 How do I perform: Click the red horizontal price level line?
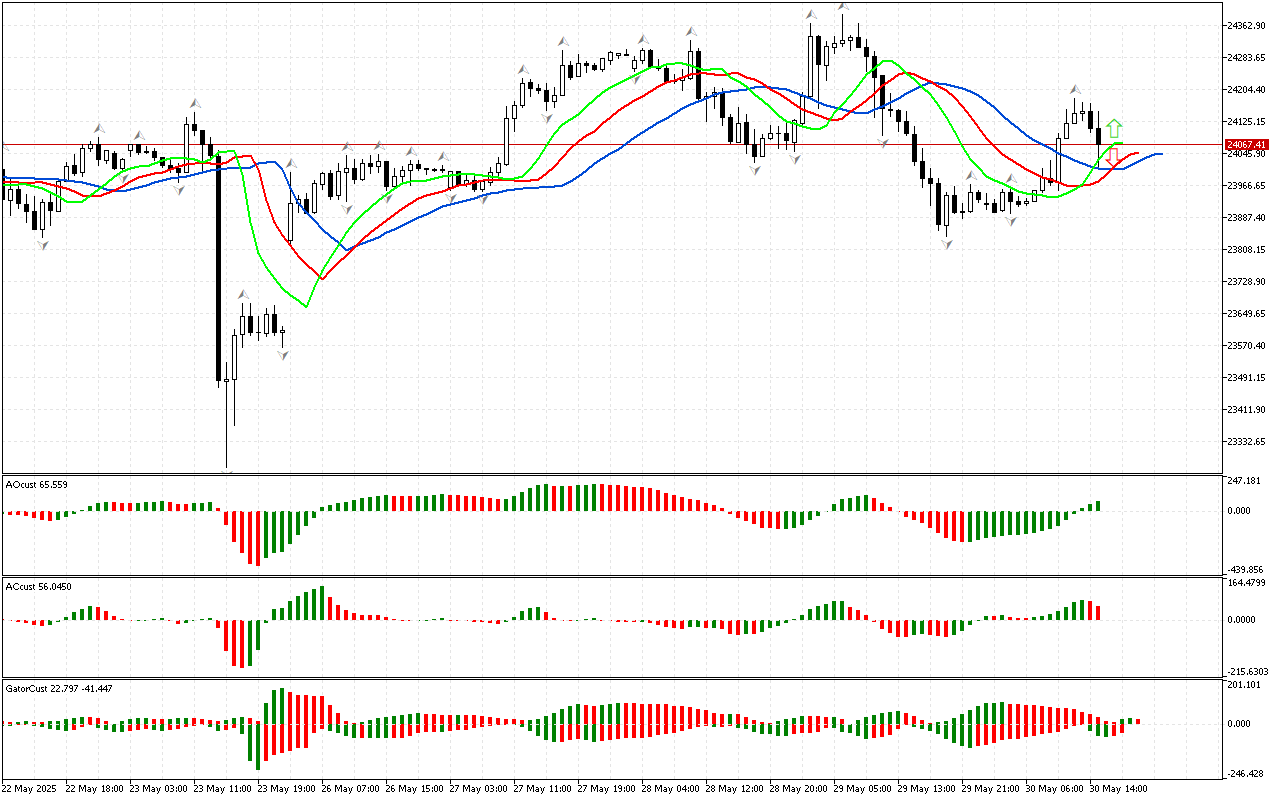point(600,145)
